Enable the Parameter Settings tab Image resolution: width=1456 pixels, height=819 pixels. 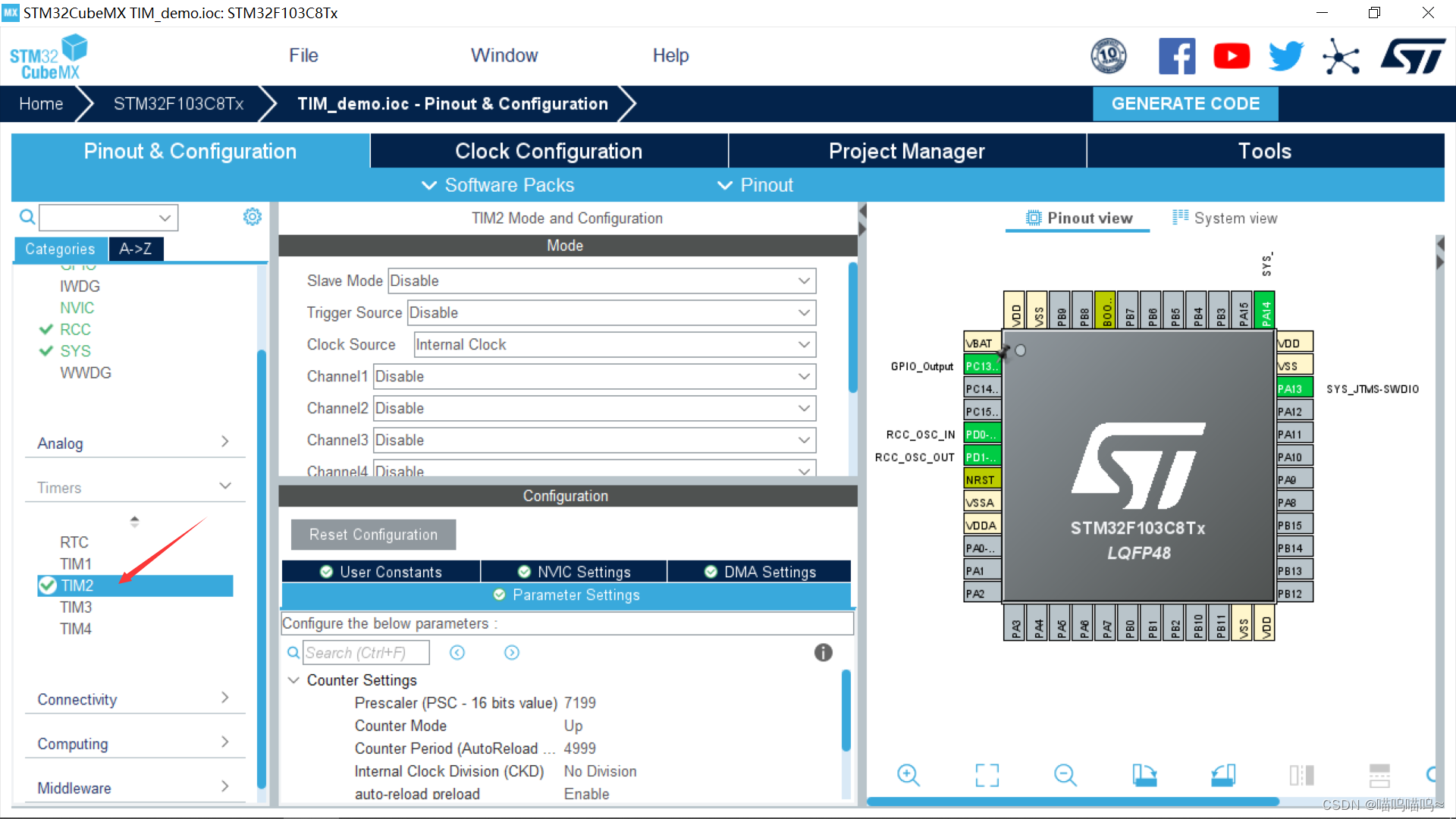pyautogui.click(x=564, y=594)
